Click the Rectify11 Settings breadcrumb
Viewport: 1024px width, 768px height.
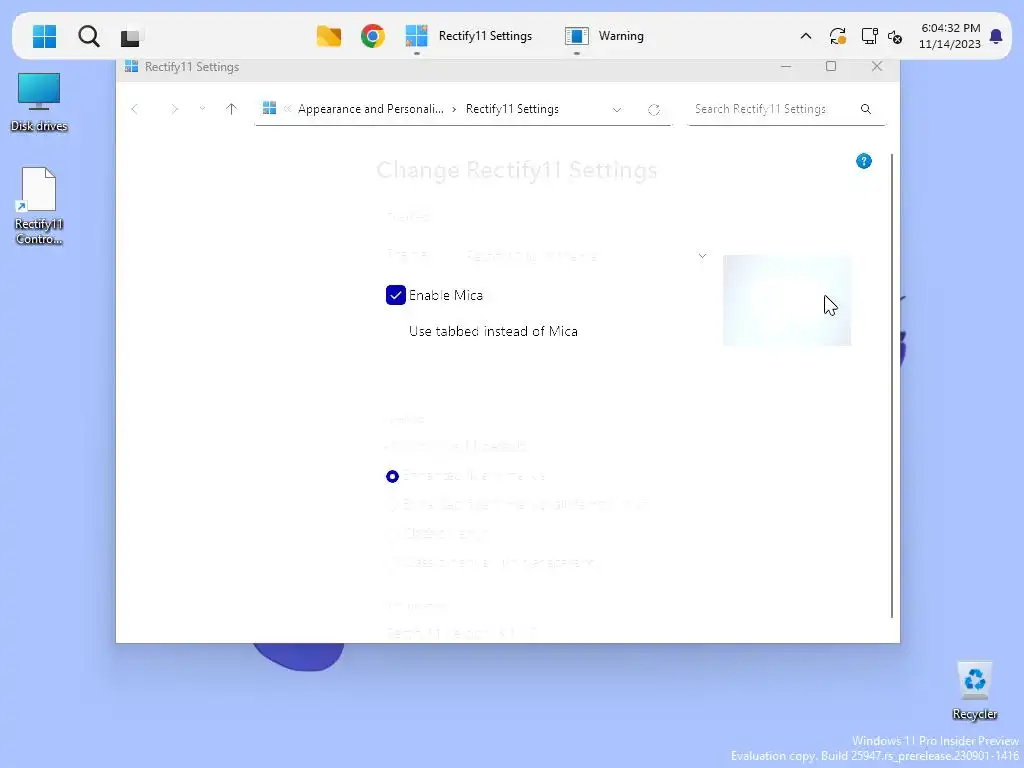point(512,109)
